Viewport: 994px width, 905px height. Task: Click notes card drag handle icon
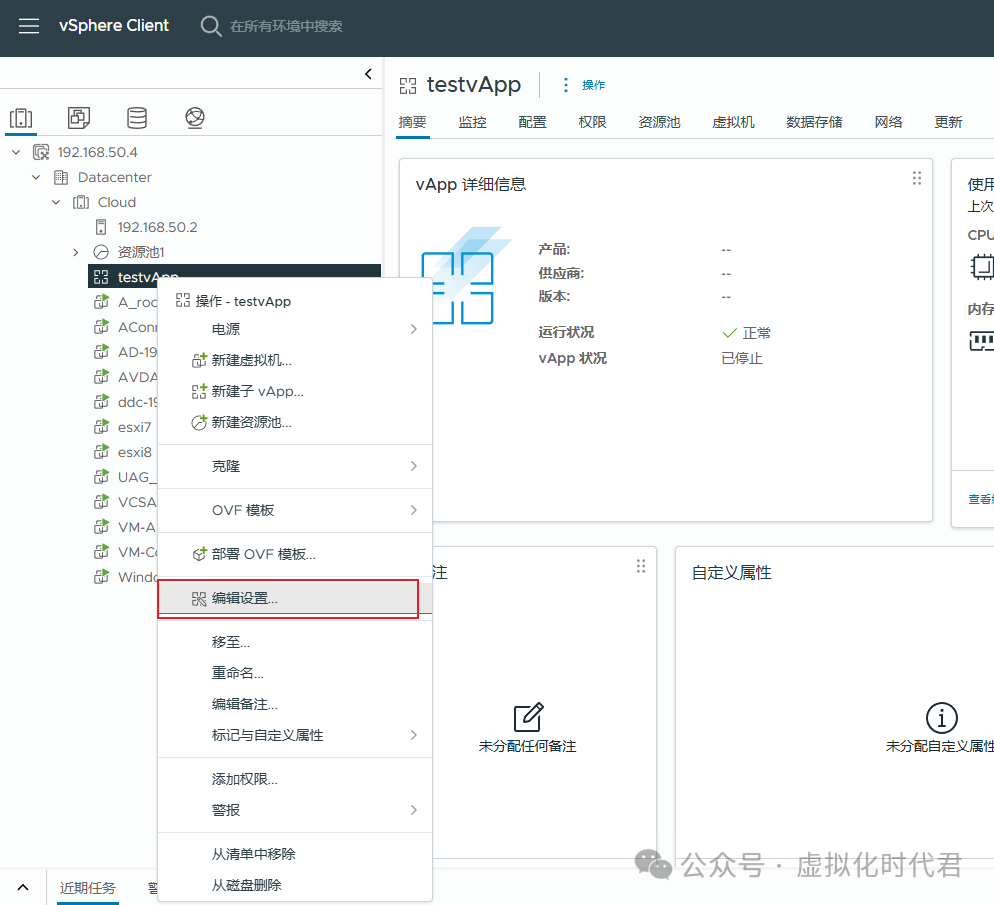pos(641,566)
